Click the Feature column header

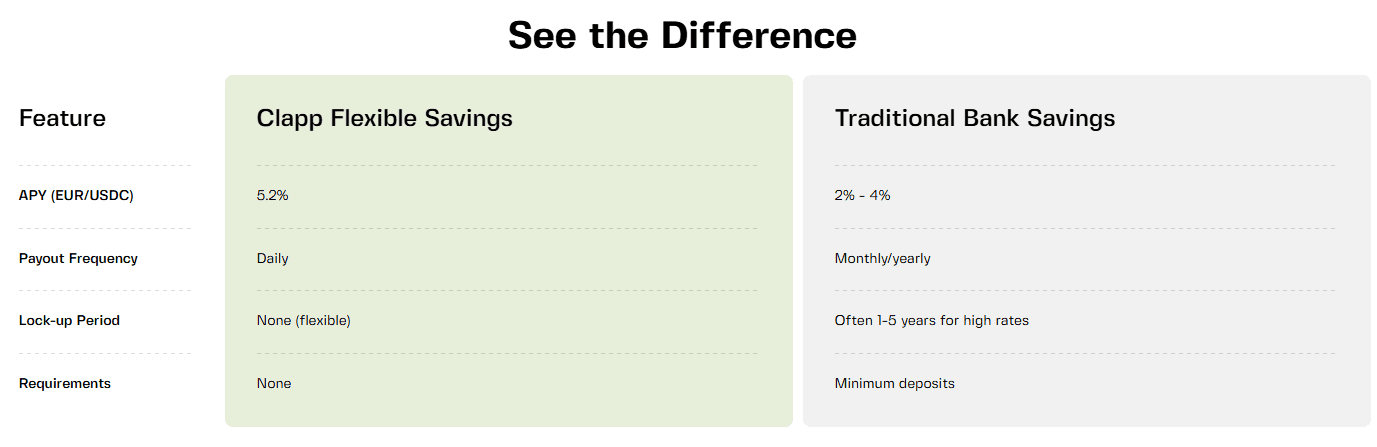click(62, 118)
